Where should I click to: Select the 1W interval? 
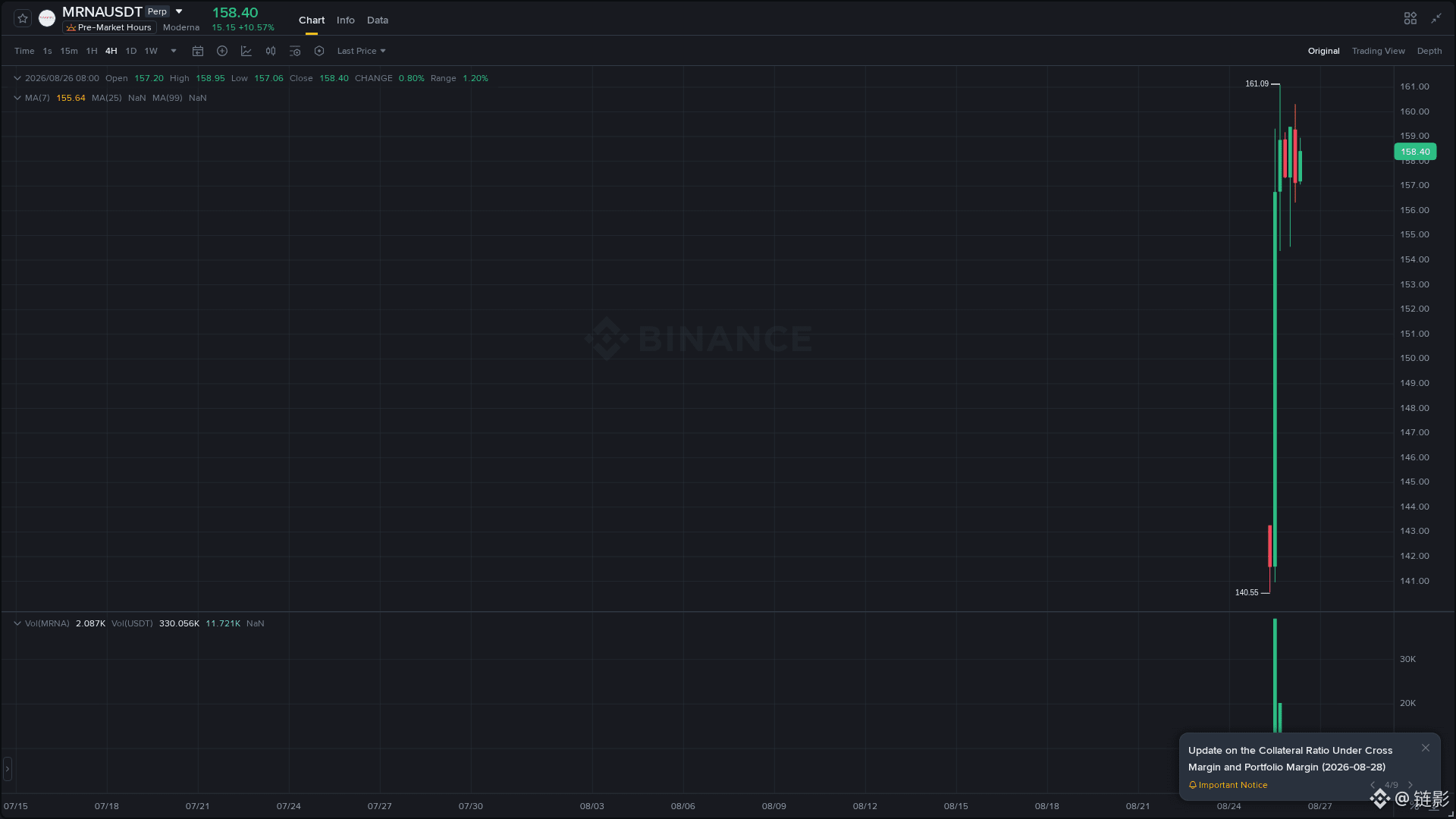point(151,51)
